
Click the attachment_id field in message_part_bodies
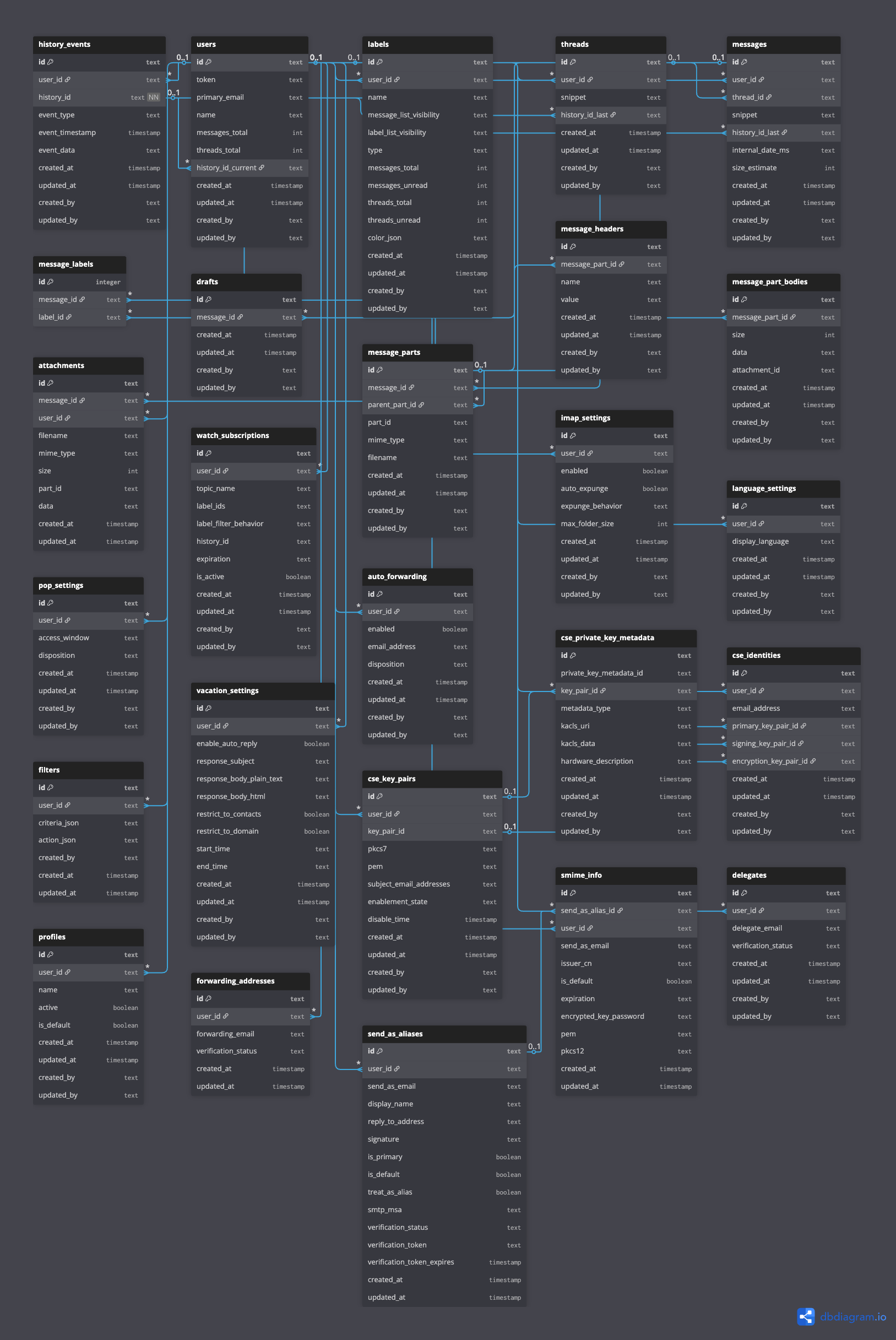coord(784,370)
